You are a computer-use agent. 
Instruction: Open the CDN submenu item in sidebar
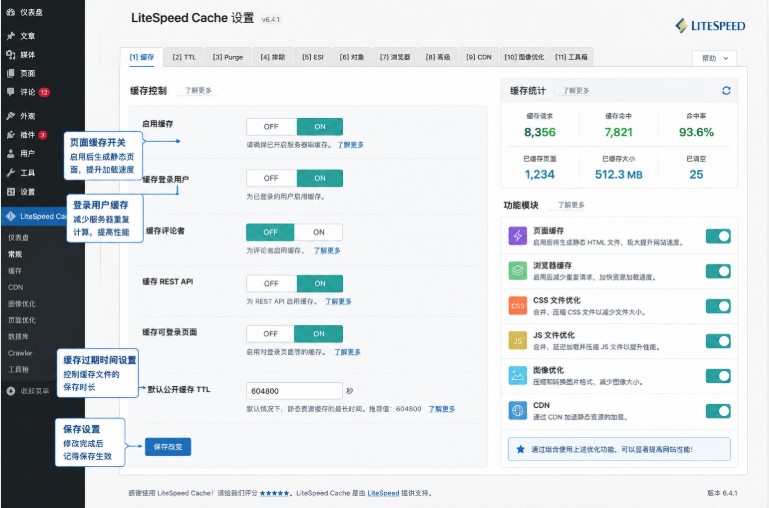pyautogui.click(x=16, y=287)
